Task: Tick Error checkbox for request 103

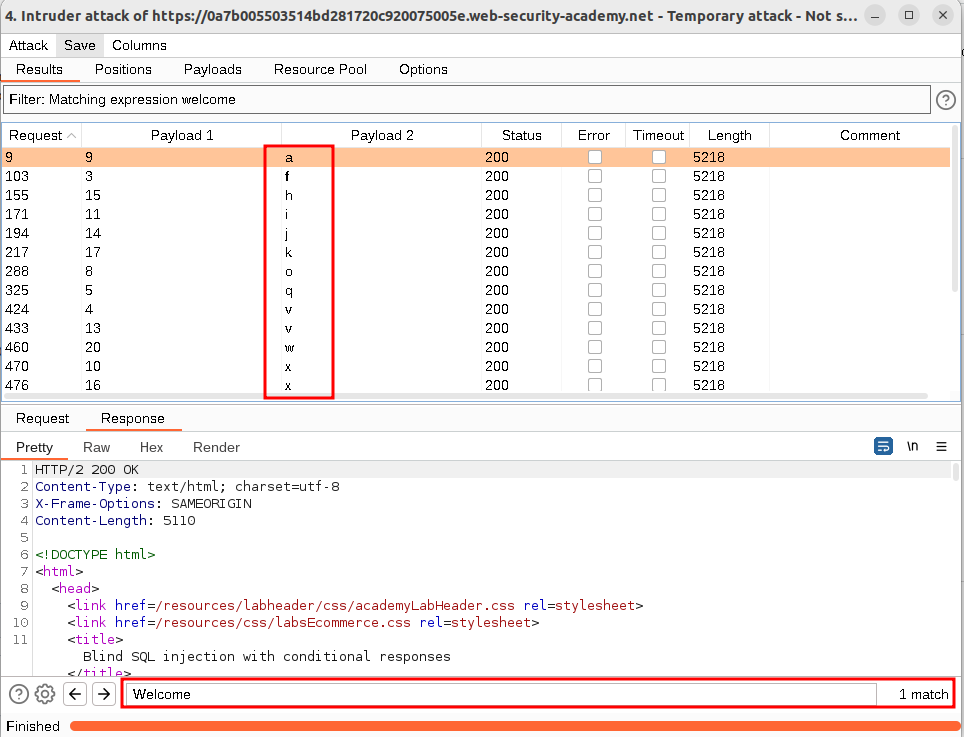Action: pos(595,176)
